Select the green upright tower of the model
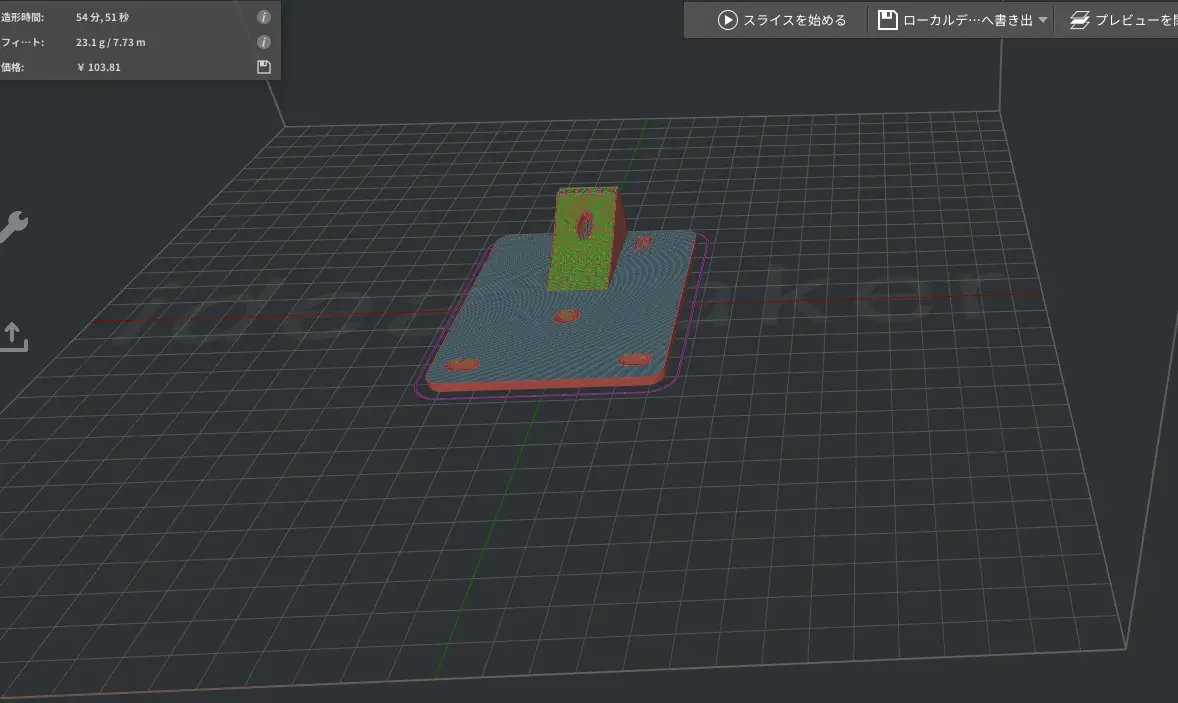1178x703 pixels. 586,240
